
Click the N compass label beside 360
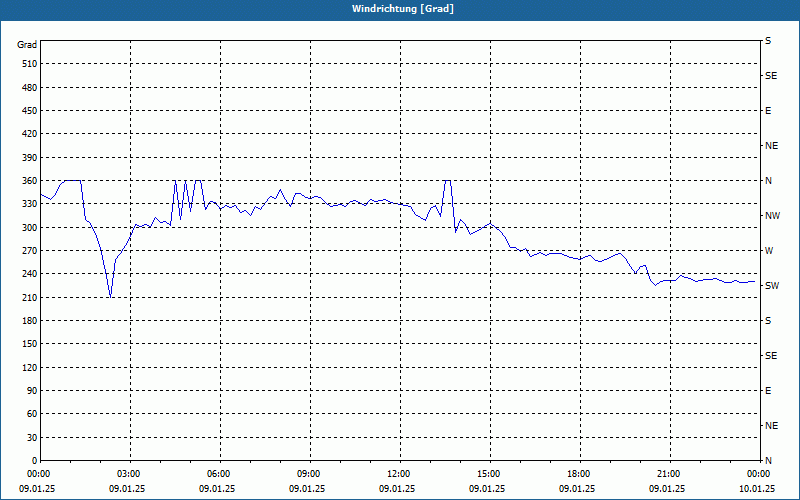click(768, 181)
